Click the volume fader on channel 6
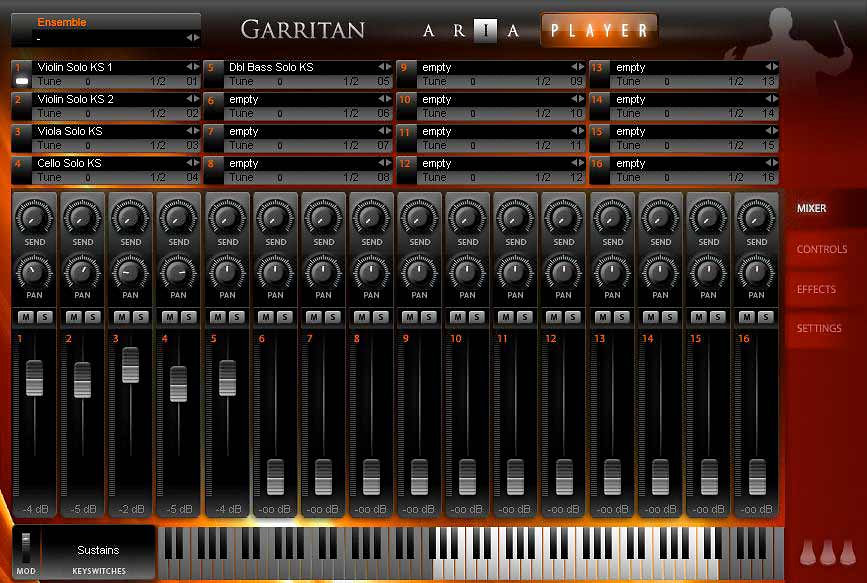Screen dimensions: 867x583 (275, 477)
